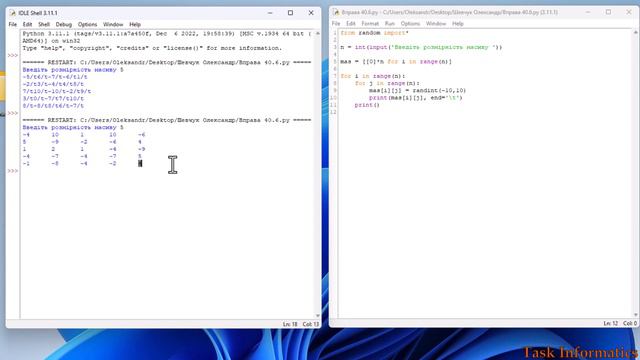Click the IDLE Shell Python title icon

13,13
